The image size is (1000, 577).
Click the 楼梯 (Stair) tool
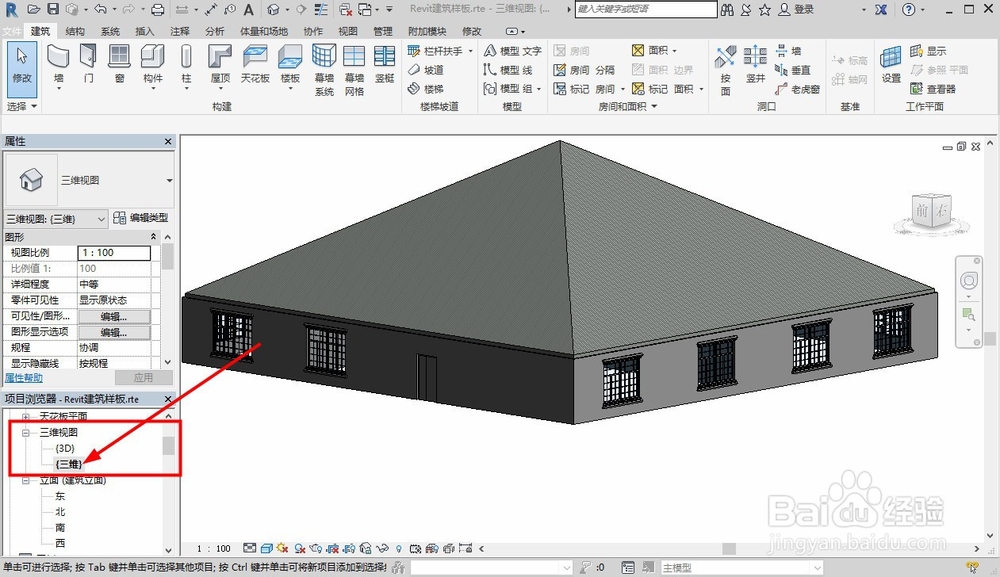tap(426, 89)
